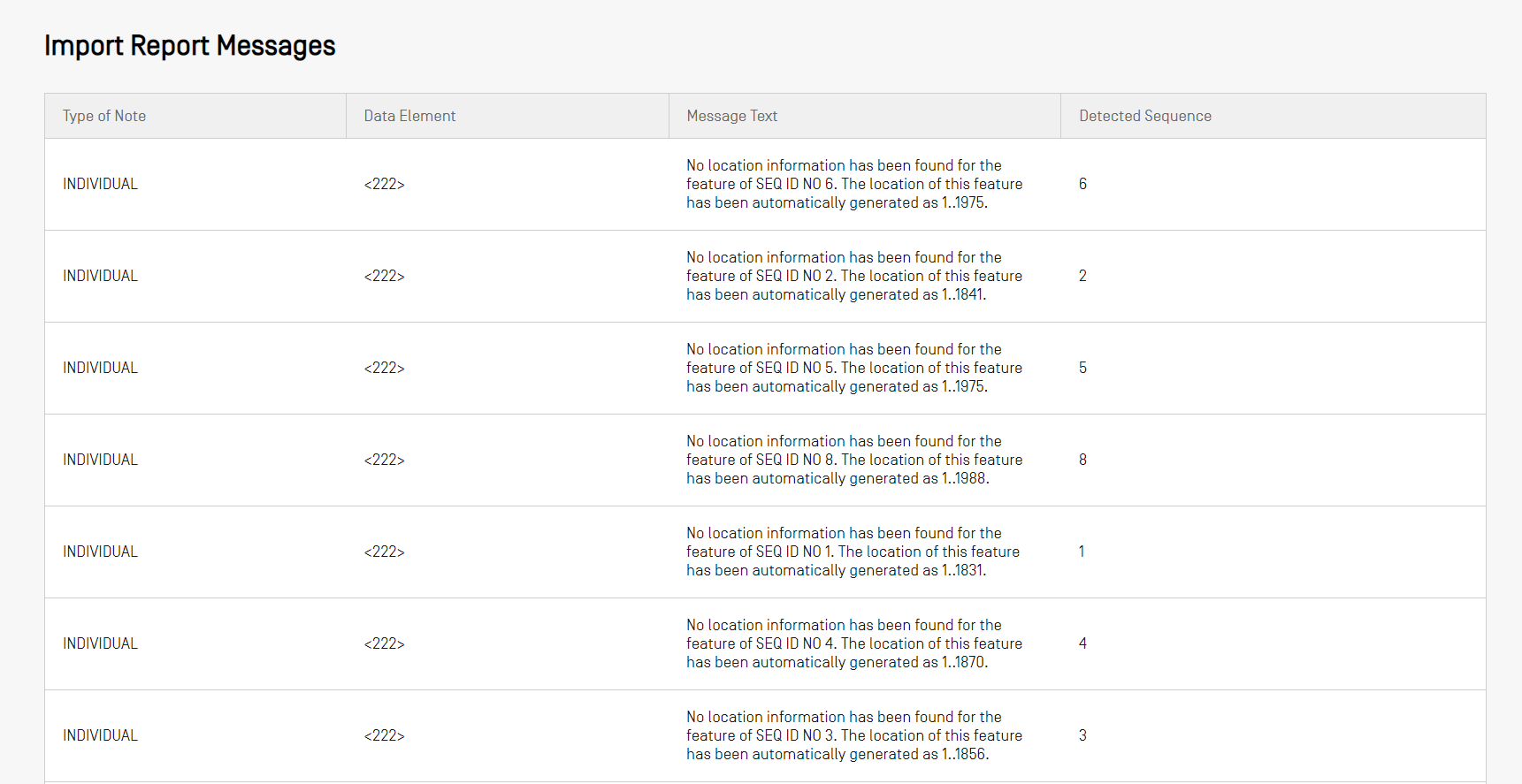Click the message ending in 1..1870
The height and width of the screenshot is (784, 1522).
853,643
